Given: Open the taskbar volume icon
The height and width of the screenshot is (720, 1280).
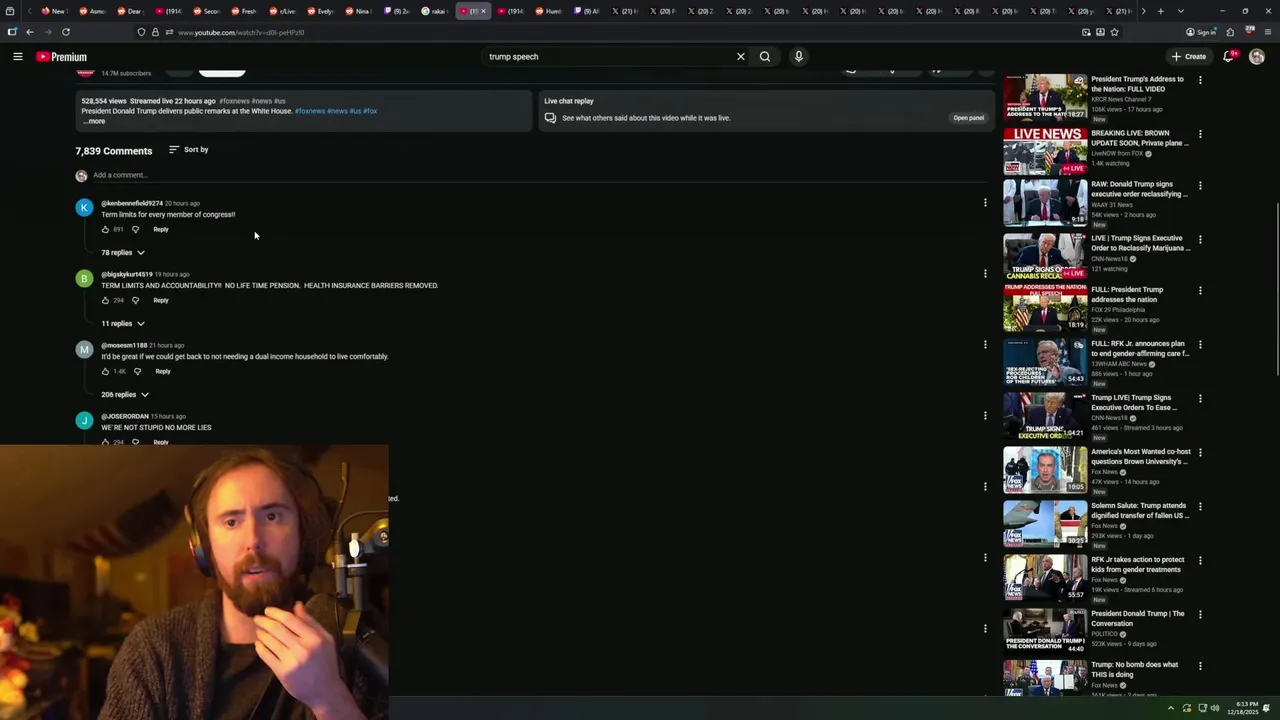Looking at the screenshot, I should click(x=1215, y=708).
